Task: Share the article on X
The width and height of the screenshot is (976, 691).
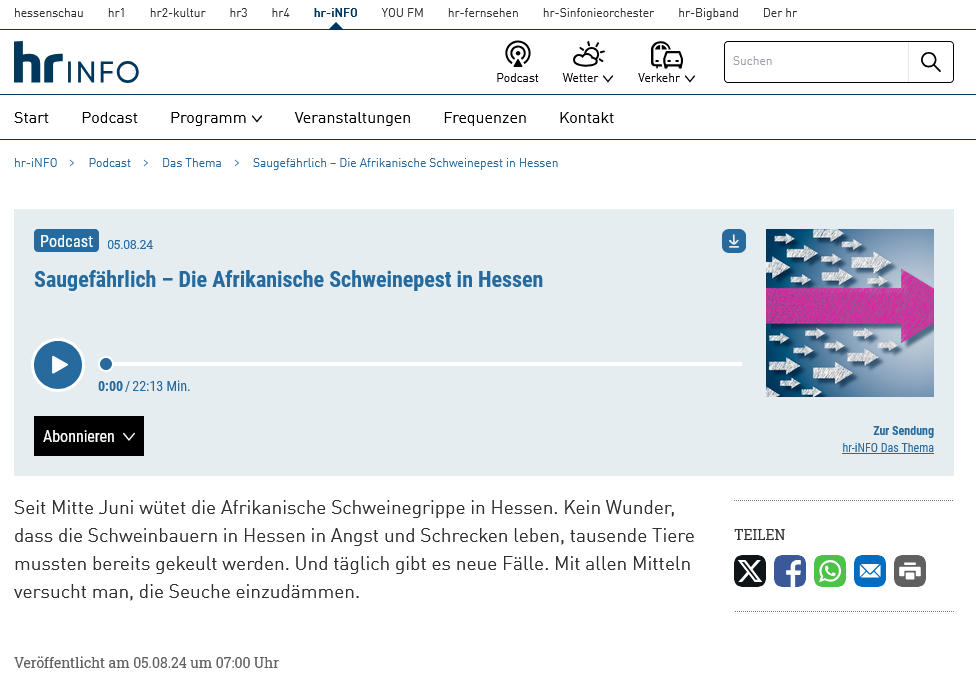Action: [750, 571]
